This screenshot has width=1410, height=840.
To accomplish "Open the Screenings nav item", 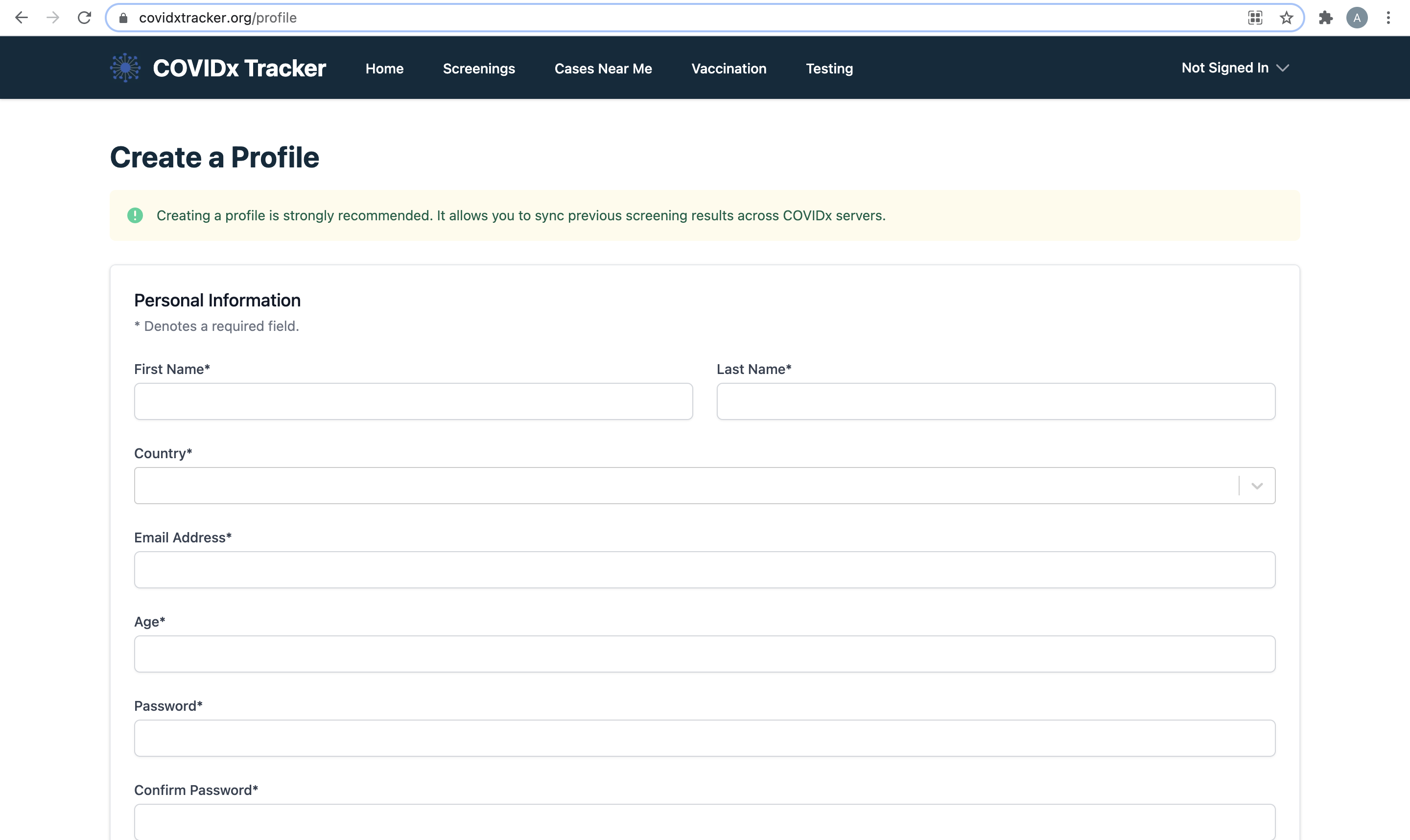I will point(478,69).
